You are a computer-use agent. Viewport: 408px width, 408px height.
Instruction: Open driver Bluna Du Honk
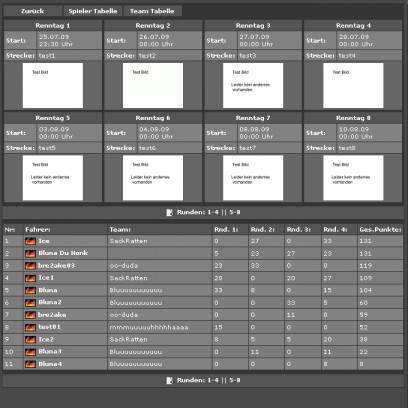click(63, 253)
